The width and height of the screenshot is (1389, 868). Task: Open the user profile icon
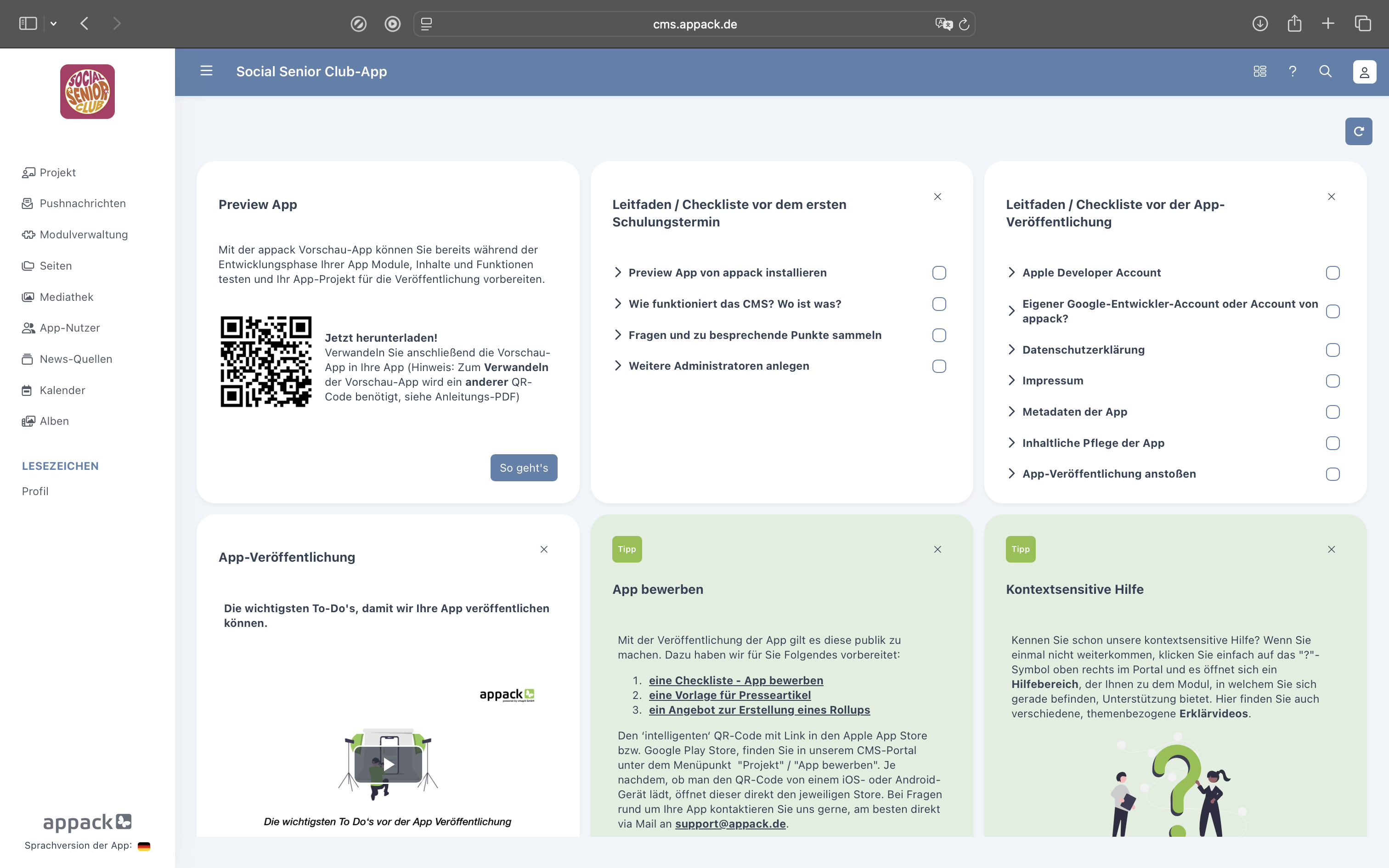[1364, 72]
